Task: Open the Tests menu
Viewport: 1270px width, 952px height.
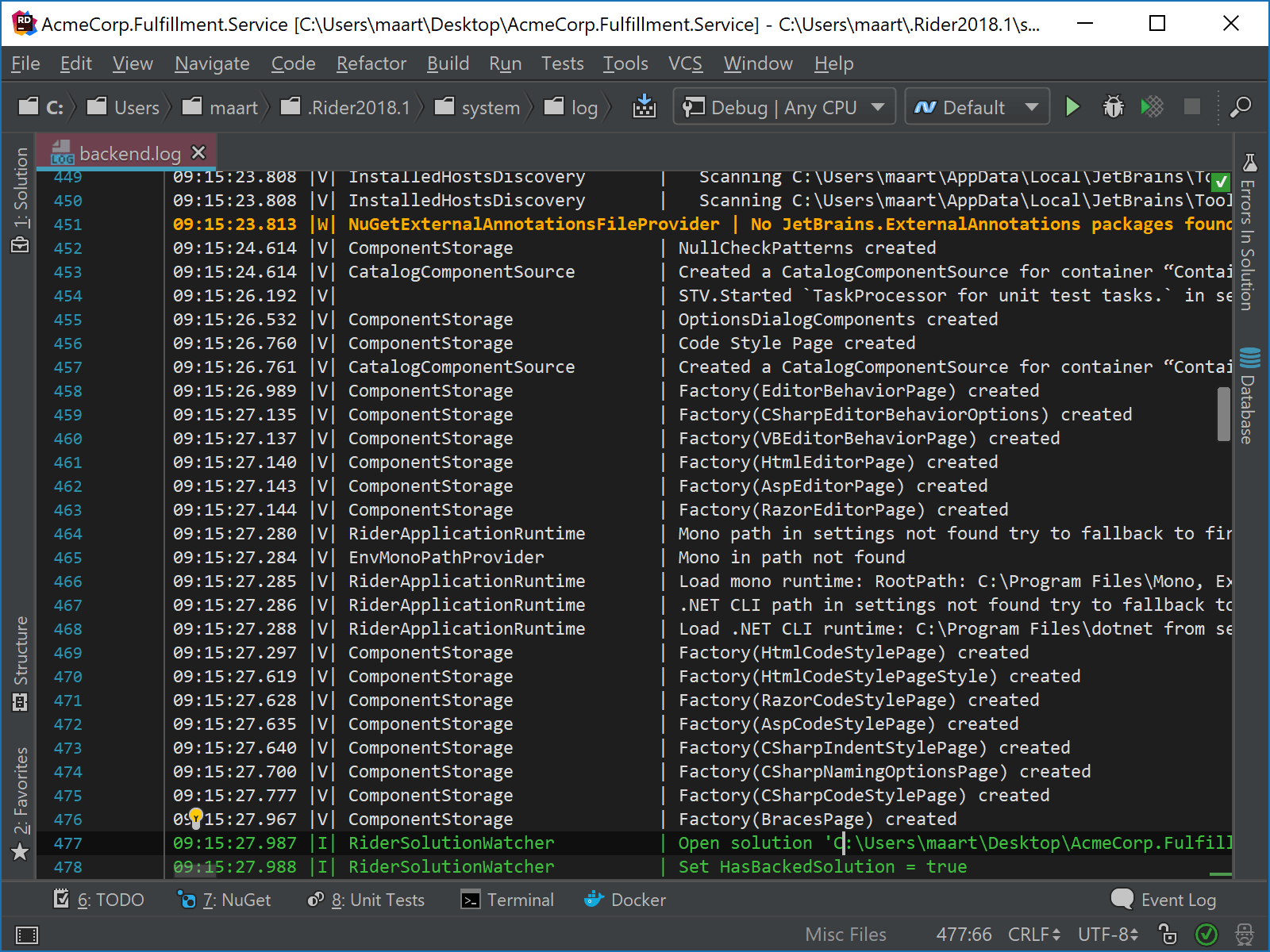Action: pos(562,63)
